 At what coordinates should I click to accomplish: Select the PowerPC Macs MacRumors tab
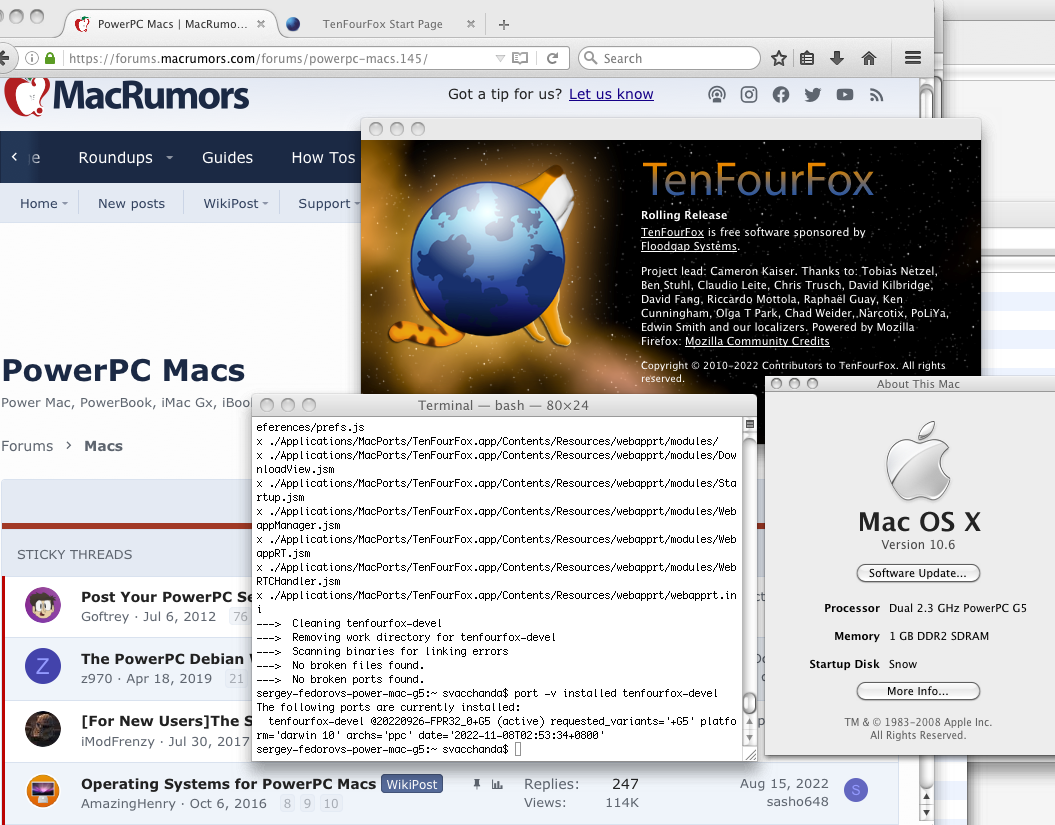[172, 24]
